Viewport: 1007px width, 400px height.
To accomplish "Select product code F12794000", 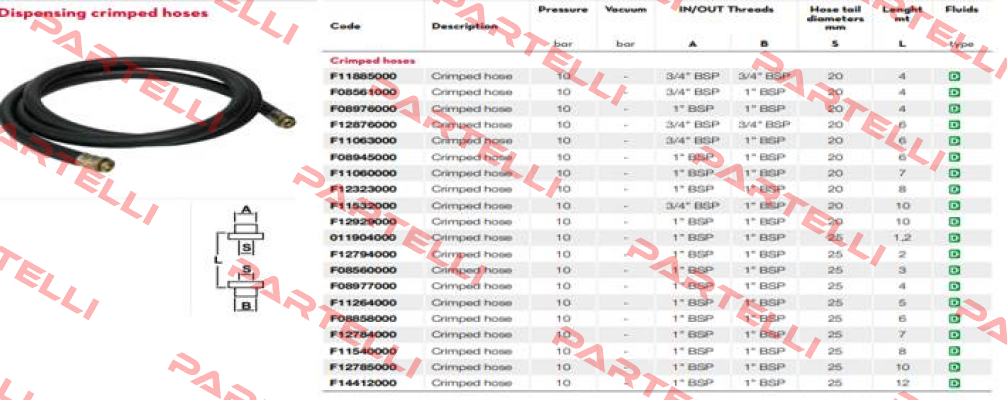I will (363, 254).
